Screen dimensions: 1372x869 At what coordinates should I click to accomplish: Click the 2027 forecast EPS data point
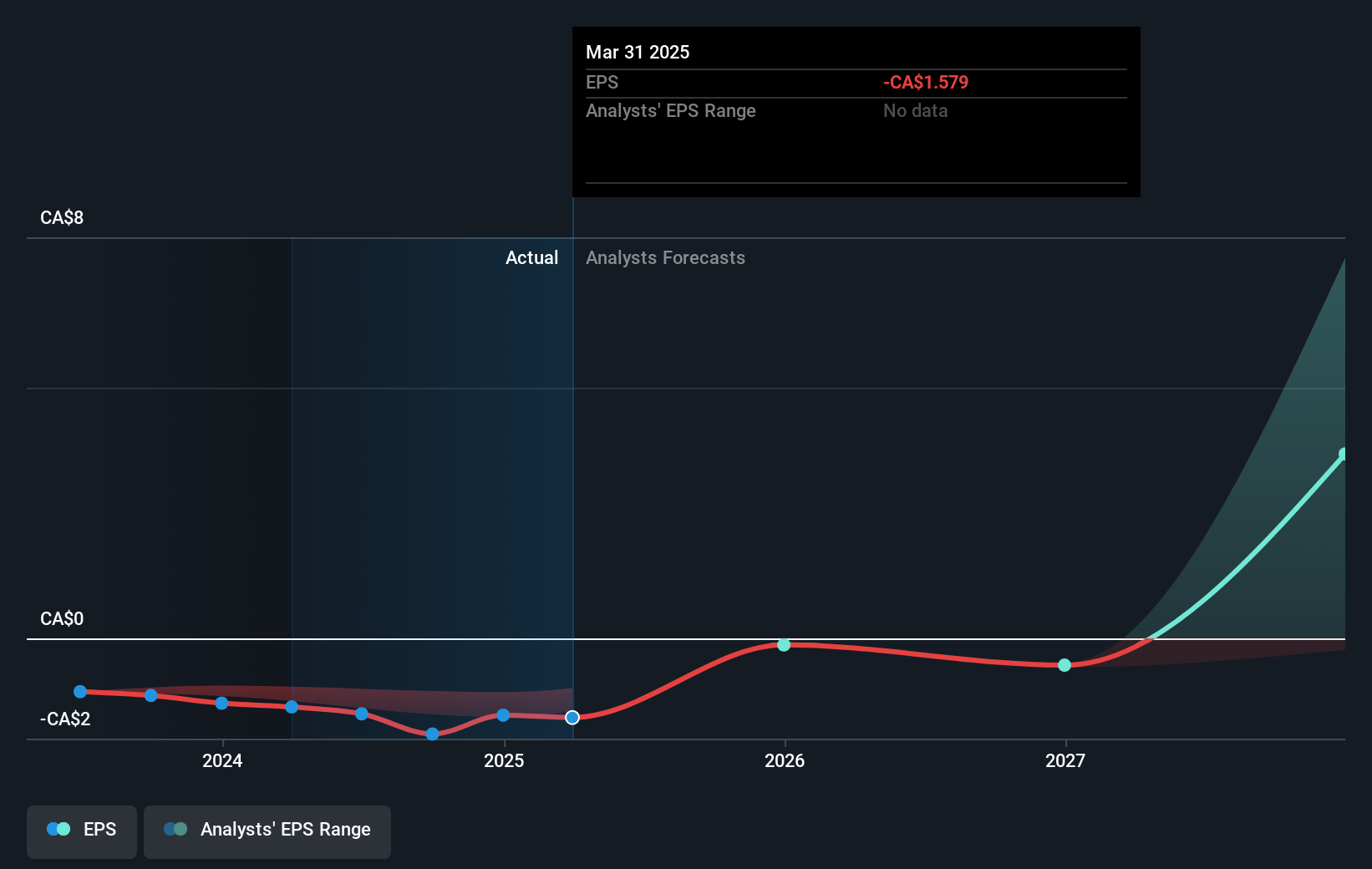tap(1065, 665)
